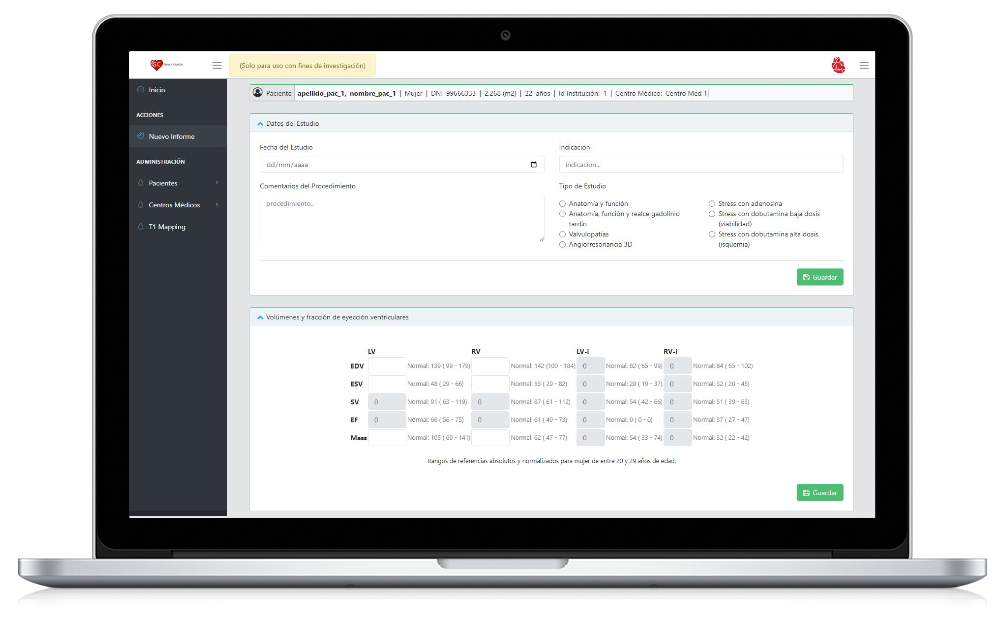Click the patient avatar icon

(258, 93)
